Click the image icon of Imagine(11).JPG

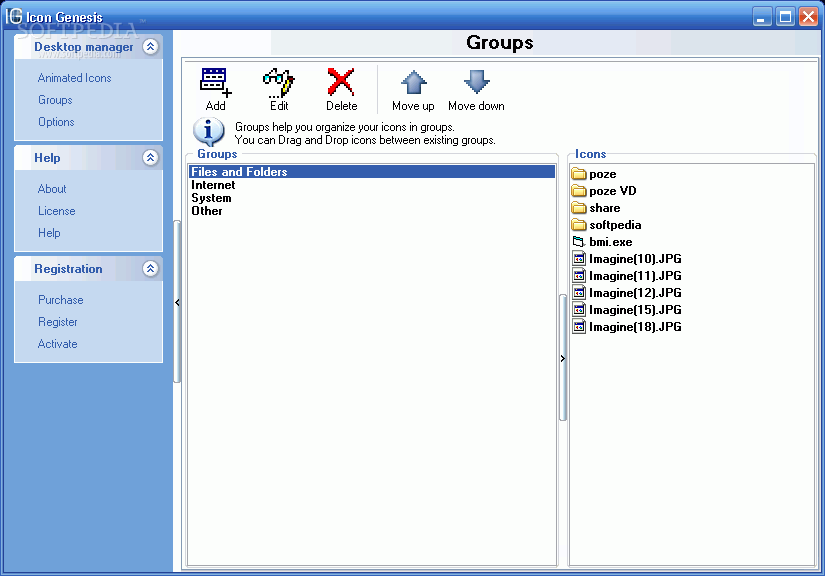[x=579, y=276]
